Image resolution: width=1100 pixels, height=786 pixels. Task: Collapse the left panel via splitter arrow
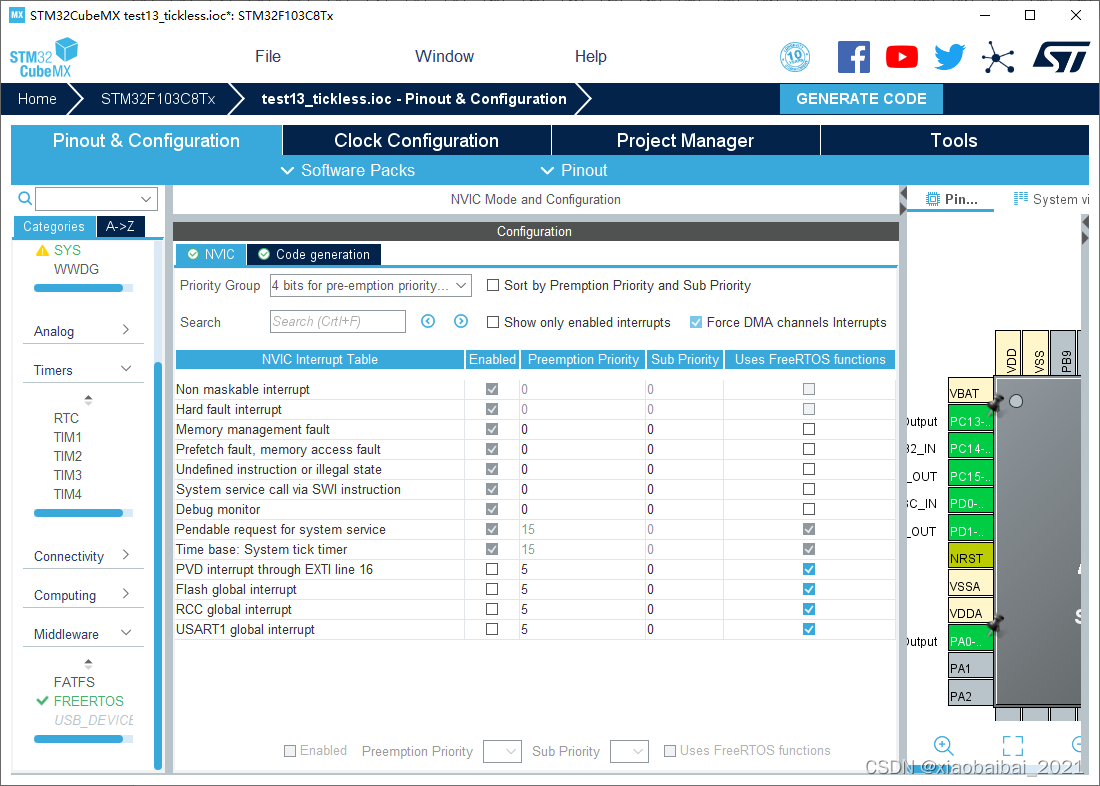point(902,194)
